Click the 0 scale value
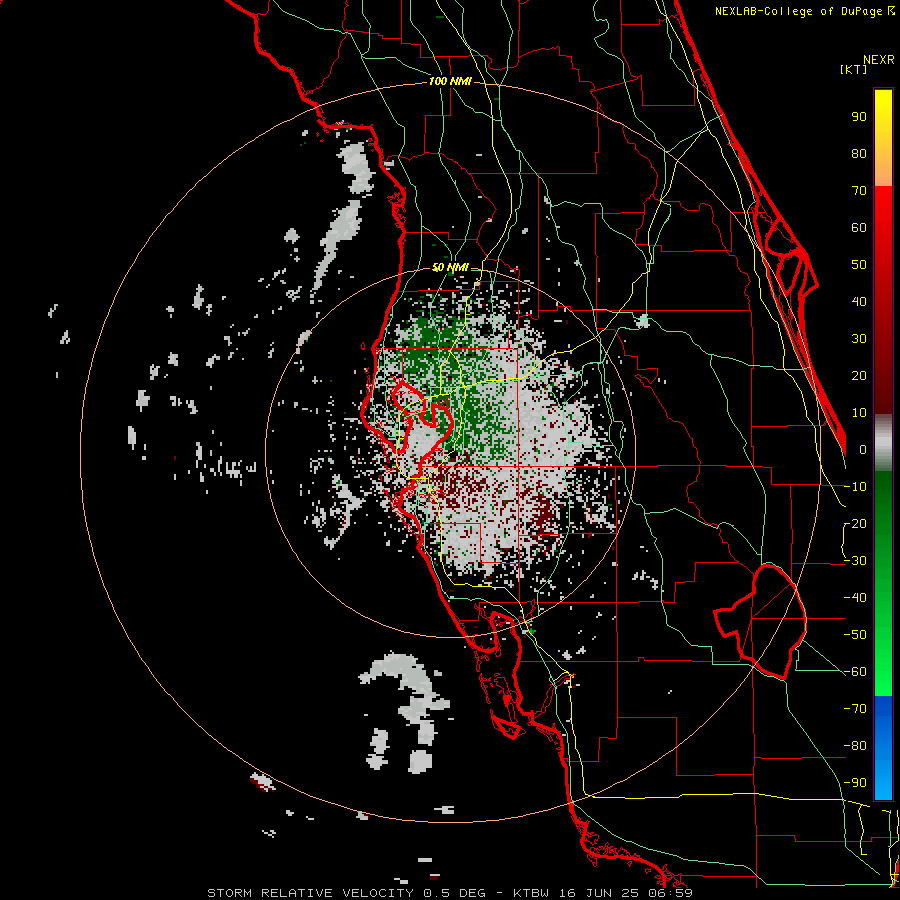 click(863, 449)
